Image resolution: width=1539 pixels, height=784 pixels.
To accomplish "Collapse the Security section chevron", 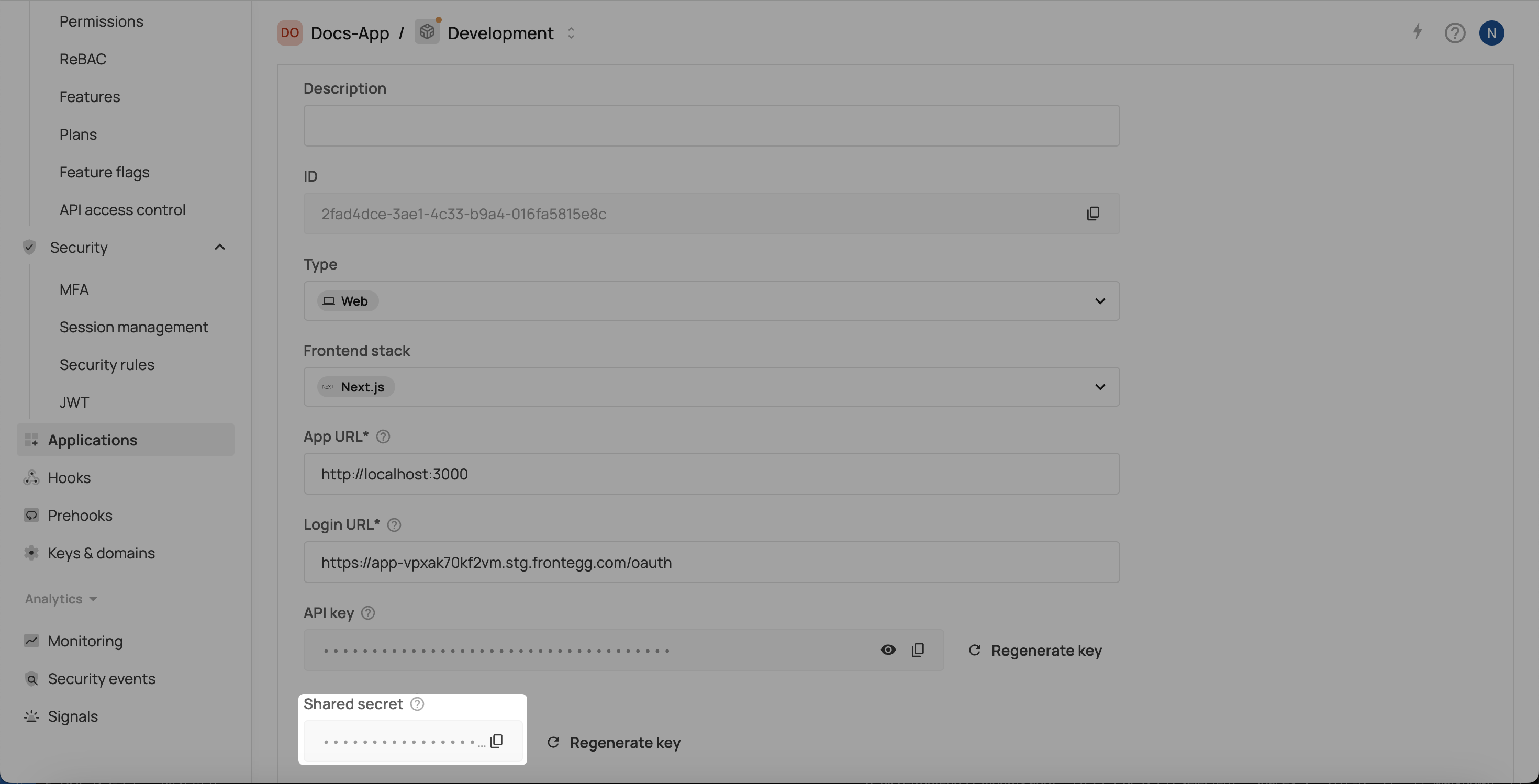I will [219, 247].
